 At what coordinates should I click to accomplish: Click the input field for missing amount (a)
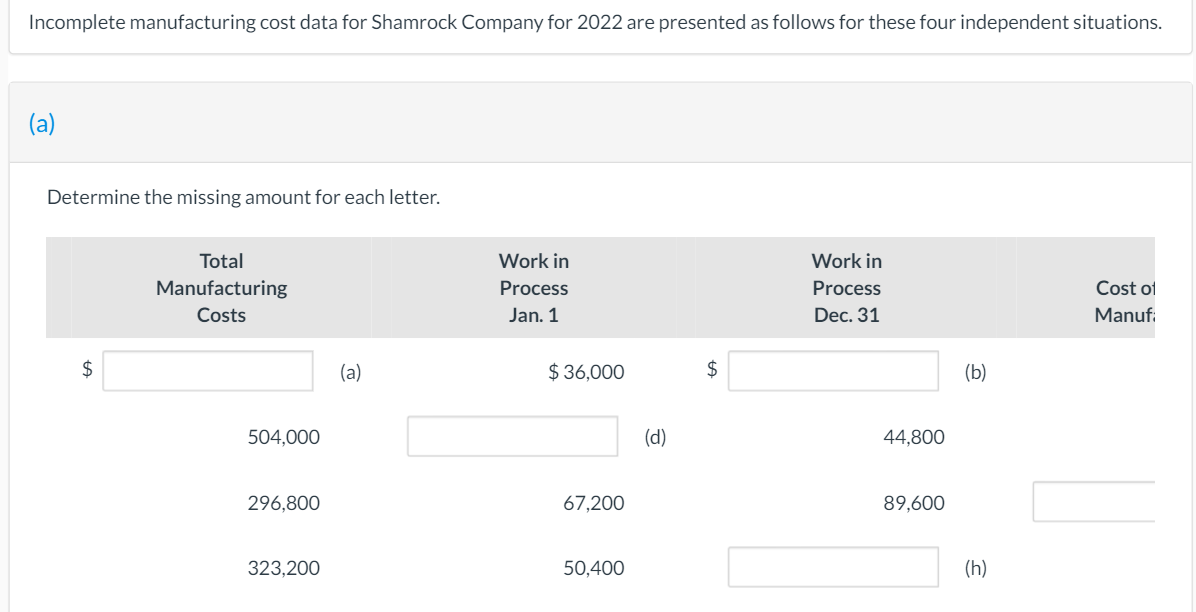point(207,371)
